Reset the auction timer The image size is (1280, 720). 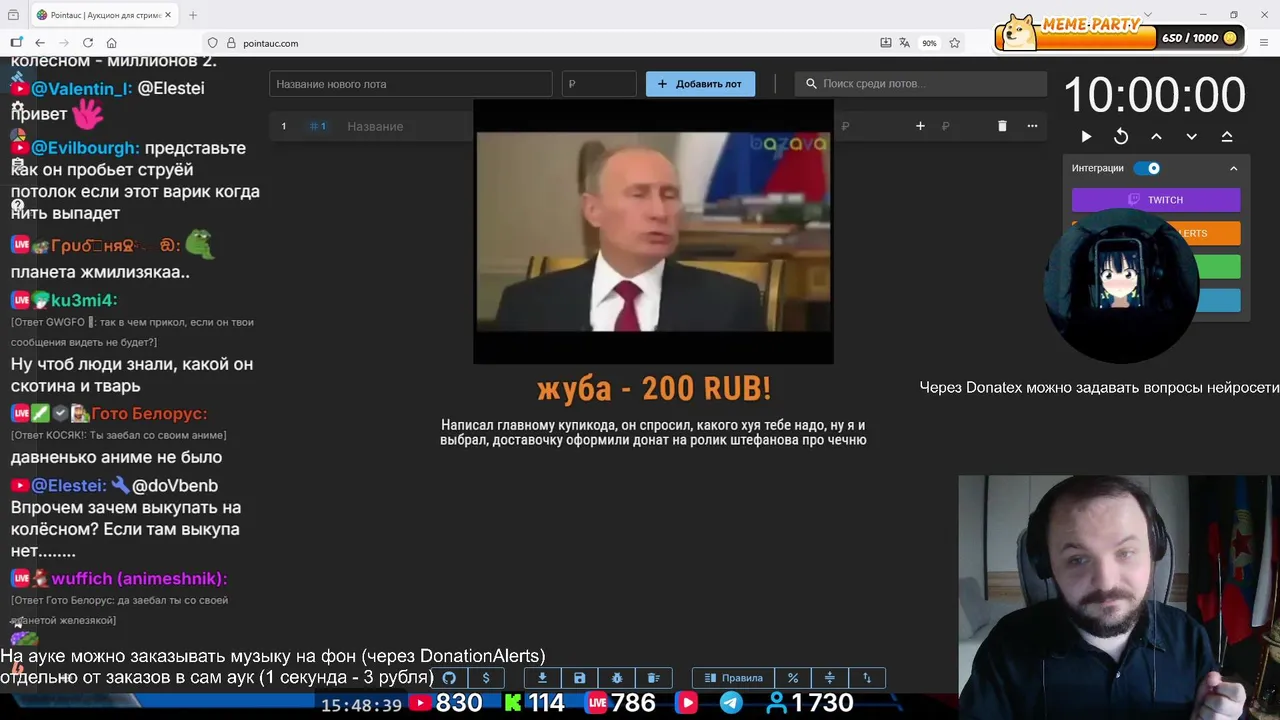click(1121, 137)
